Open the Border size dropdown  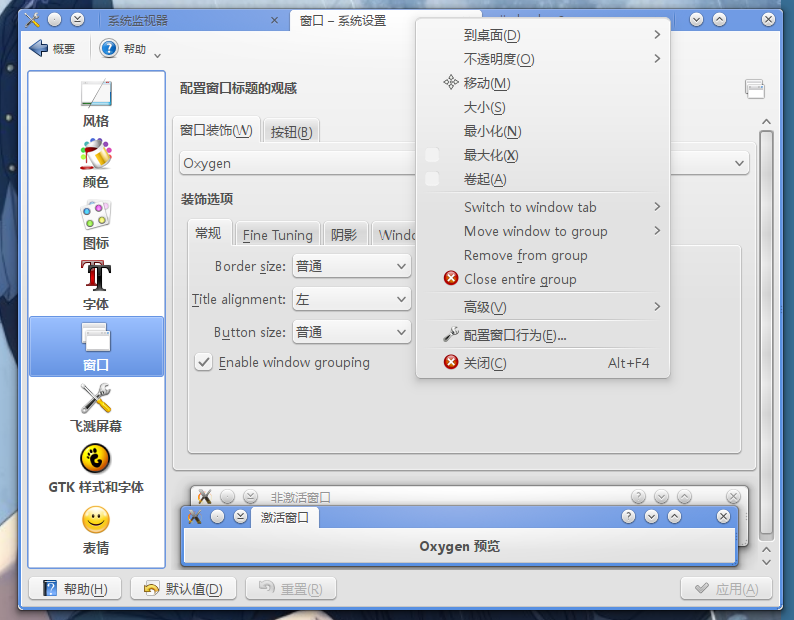pyautogui.click(x=352, y=266)
